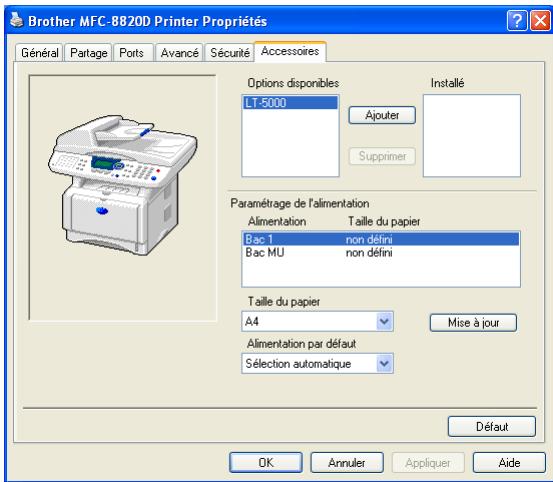The height and width of the screenshot is (482, 553).
Task: Close the Printer Propriétés dialog
Action: click(540, 21)
